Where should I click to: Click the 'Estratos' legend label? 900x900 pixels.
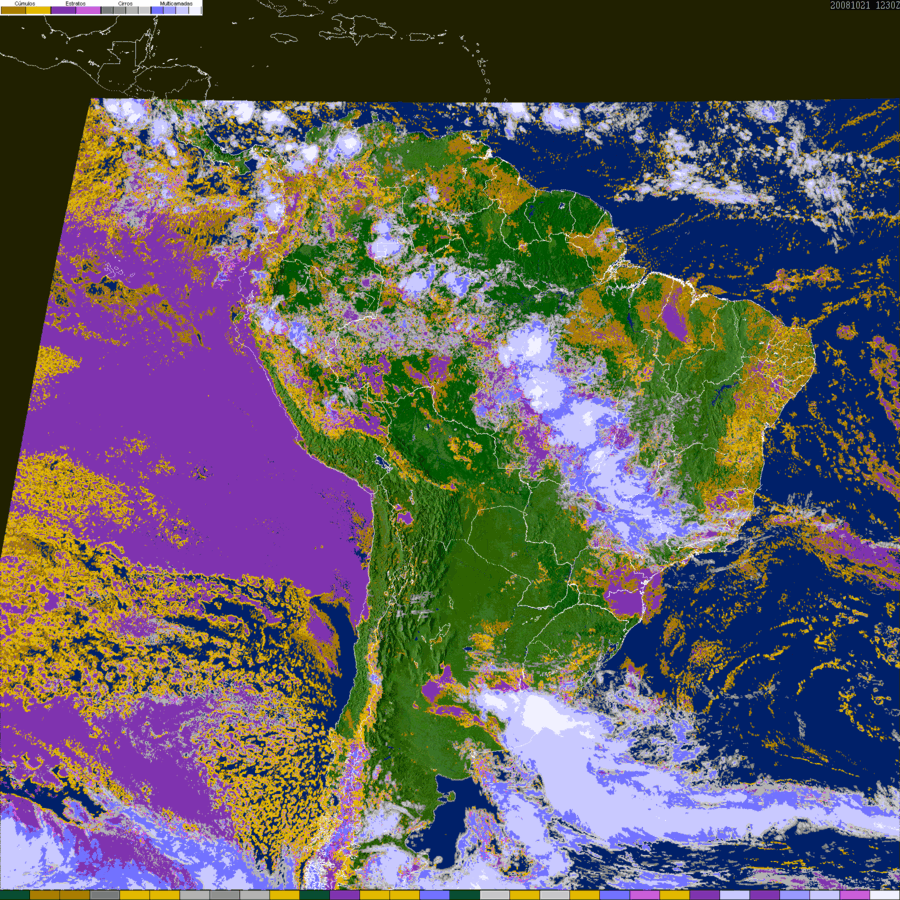(x=76, y=3)
